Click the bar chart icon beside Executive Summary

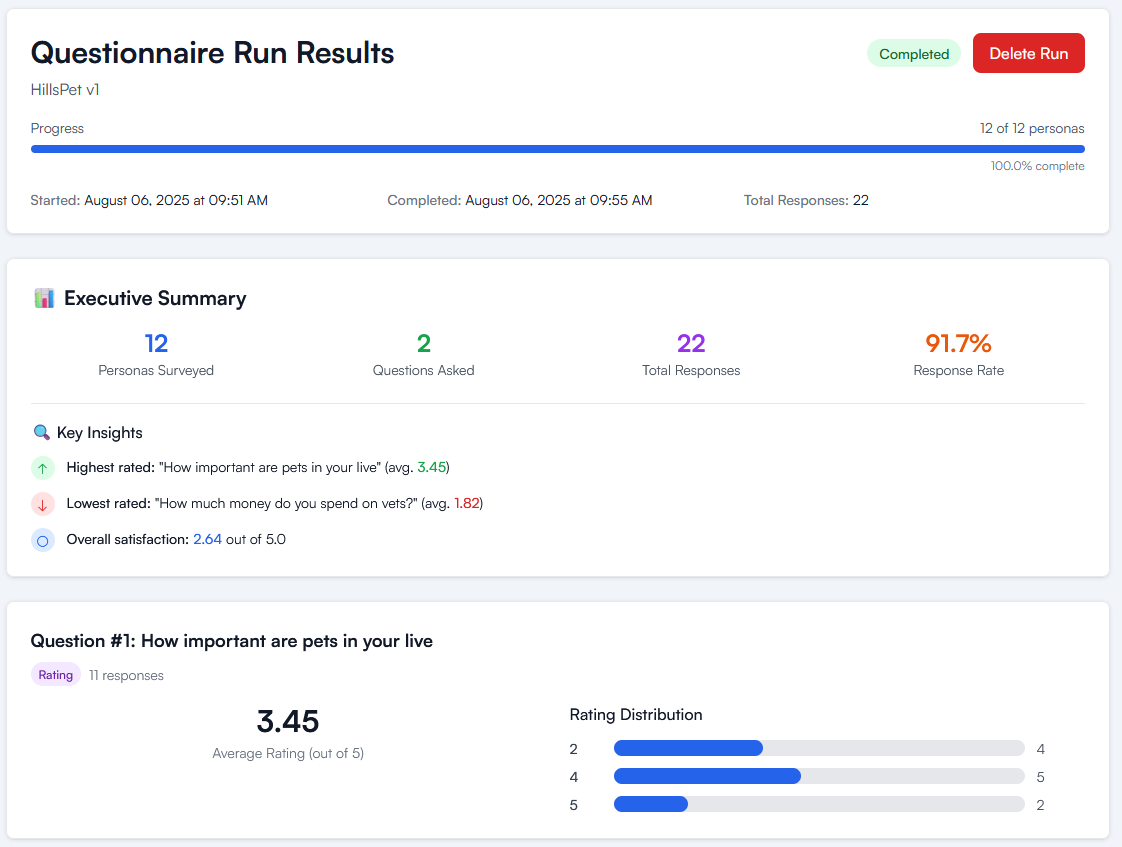pos(44,298)
